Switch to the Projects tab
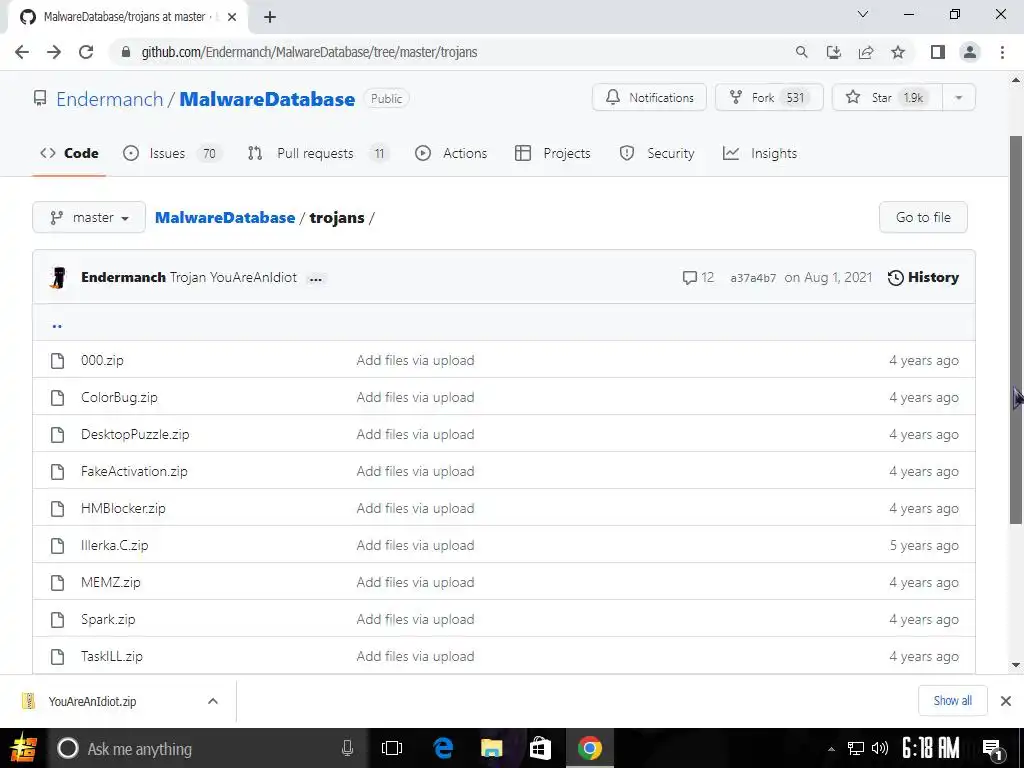The height and width of the screenshot is (768, 1024). coord(552,153)
